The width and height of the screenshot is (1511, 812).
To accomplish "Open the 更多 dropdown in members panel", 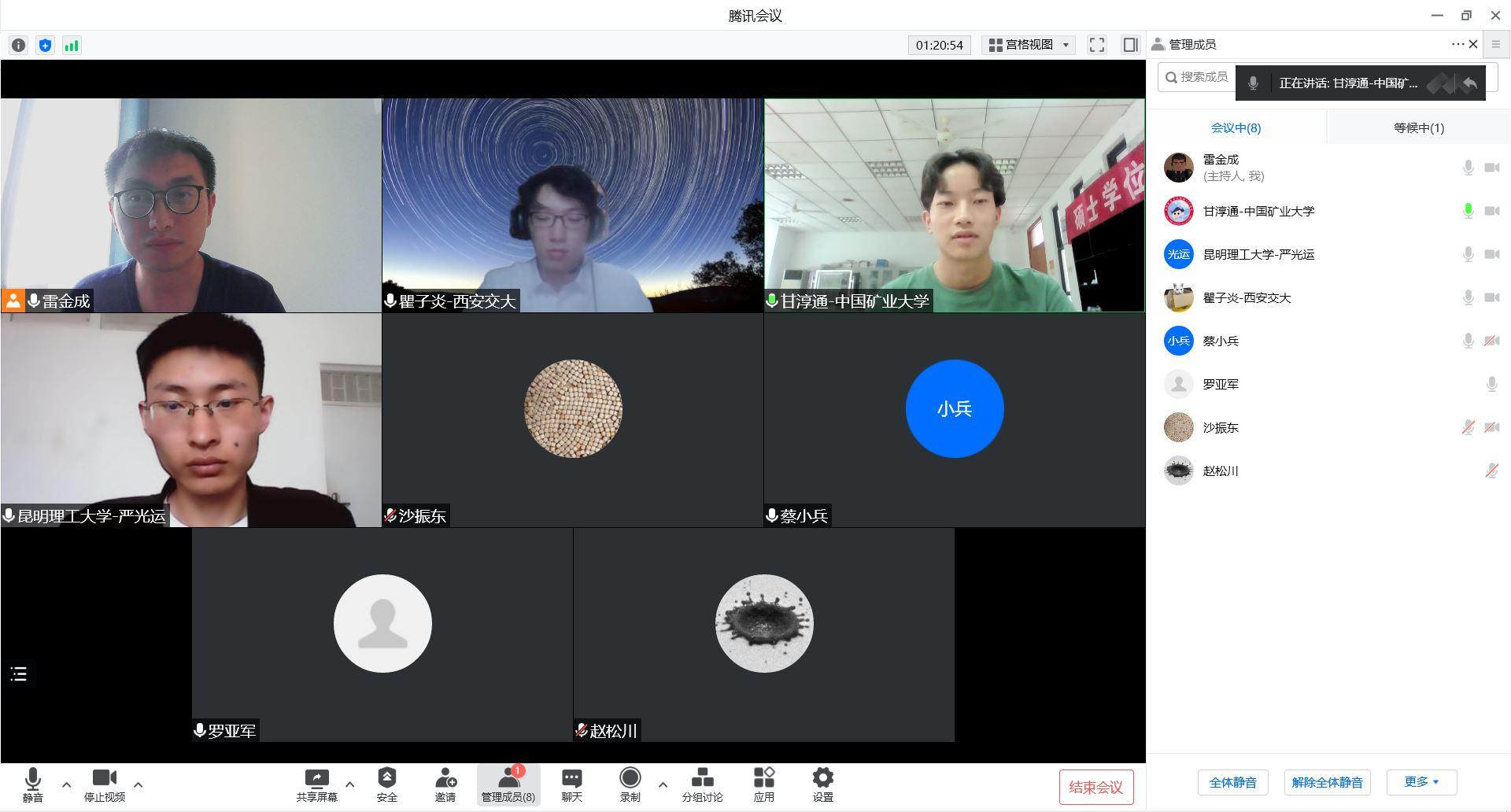I will (1421, 782).
